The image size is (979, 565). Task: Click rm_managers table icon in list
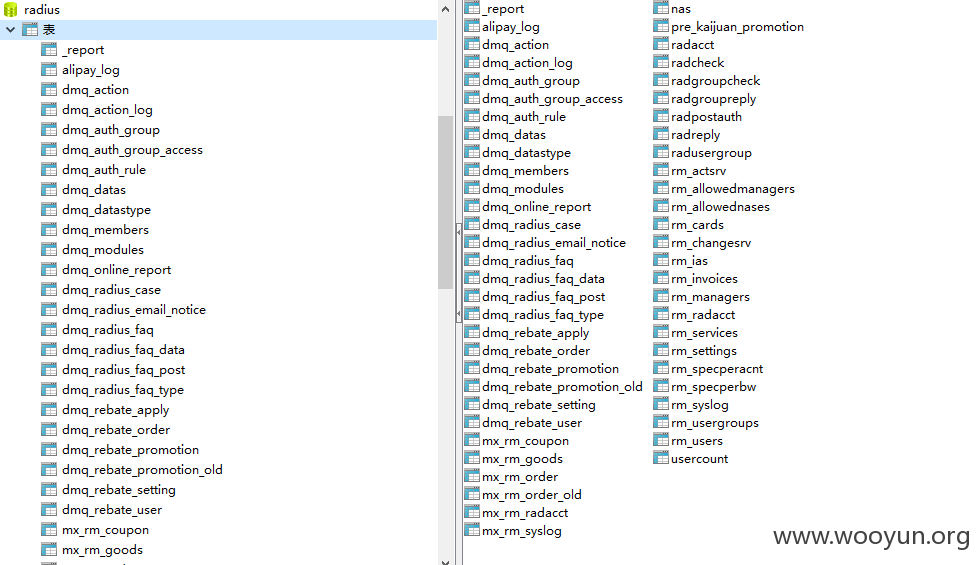(661, 297)
